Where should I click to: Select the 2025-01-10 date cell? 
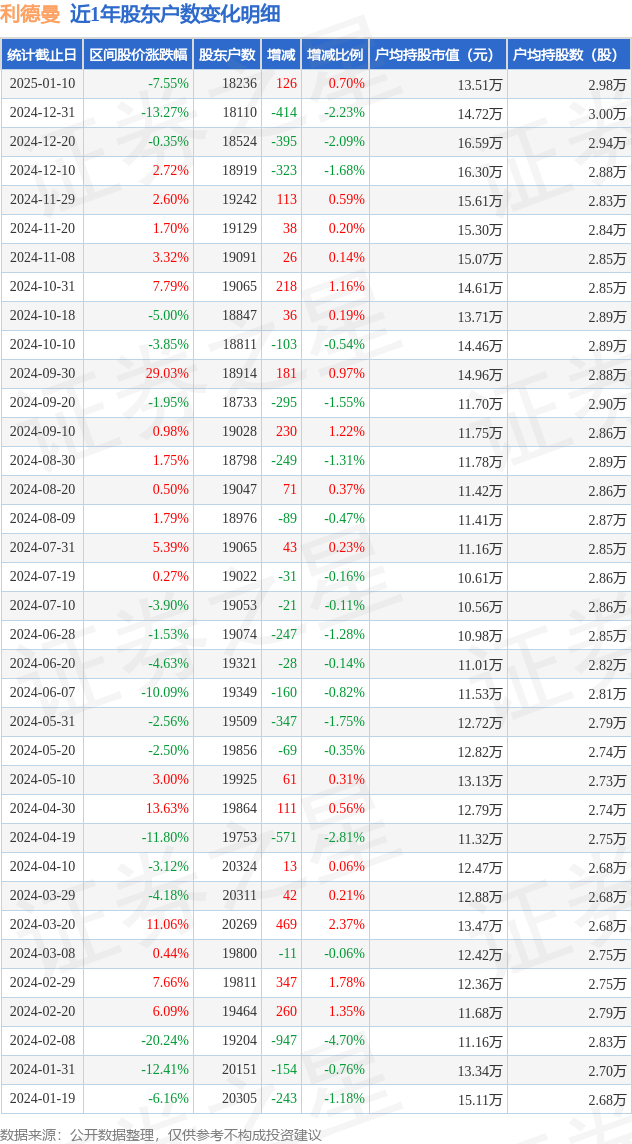42,83
